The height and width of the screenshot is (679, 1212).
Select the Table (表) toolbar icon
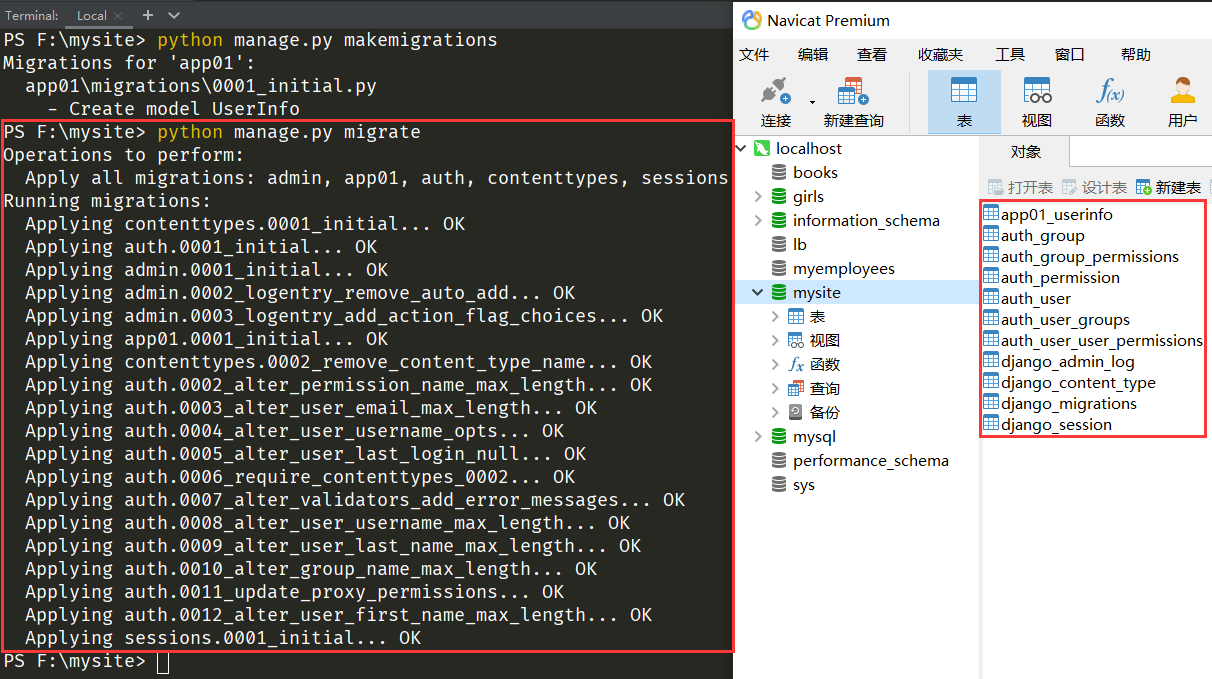[964, 92]
